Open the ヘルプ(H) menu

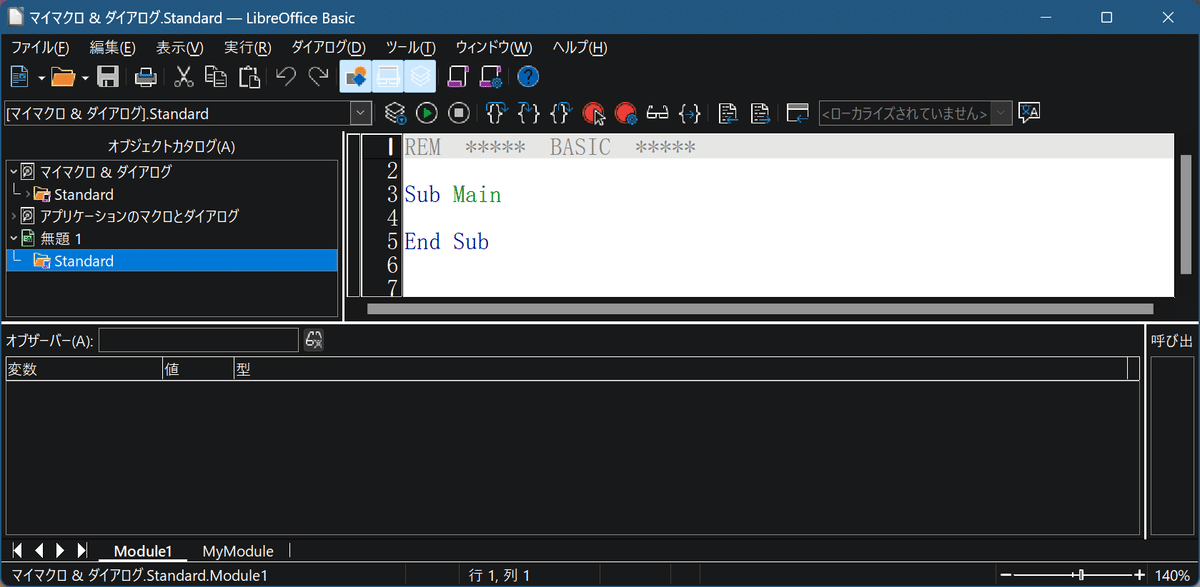tap(580, 47)
